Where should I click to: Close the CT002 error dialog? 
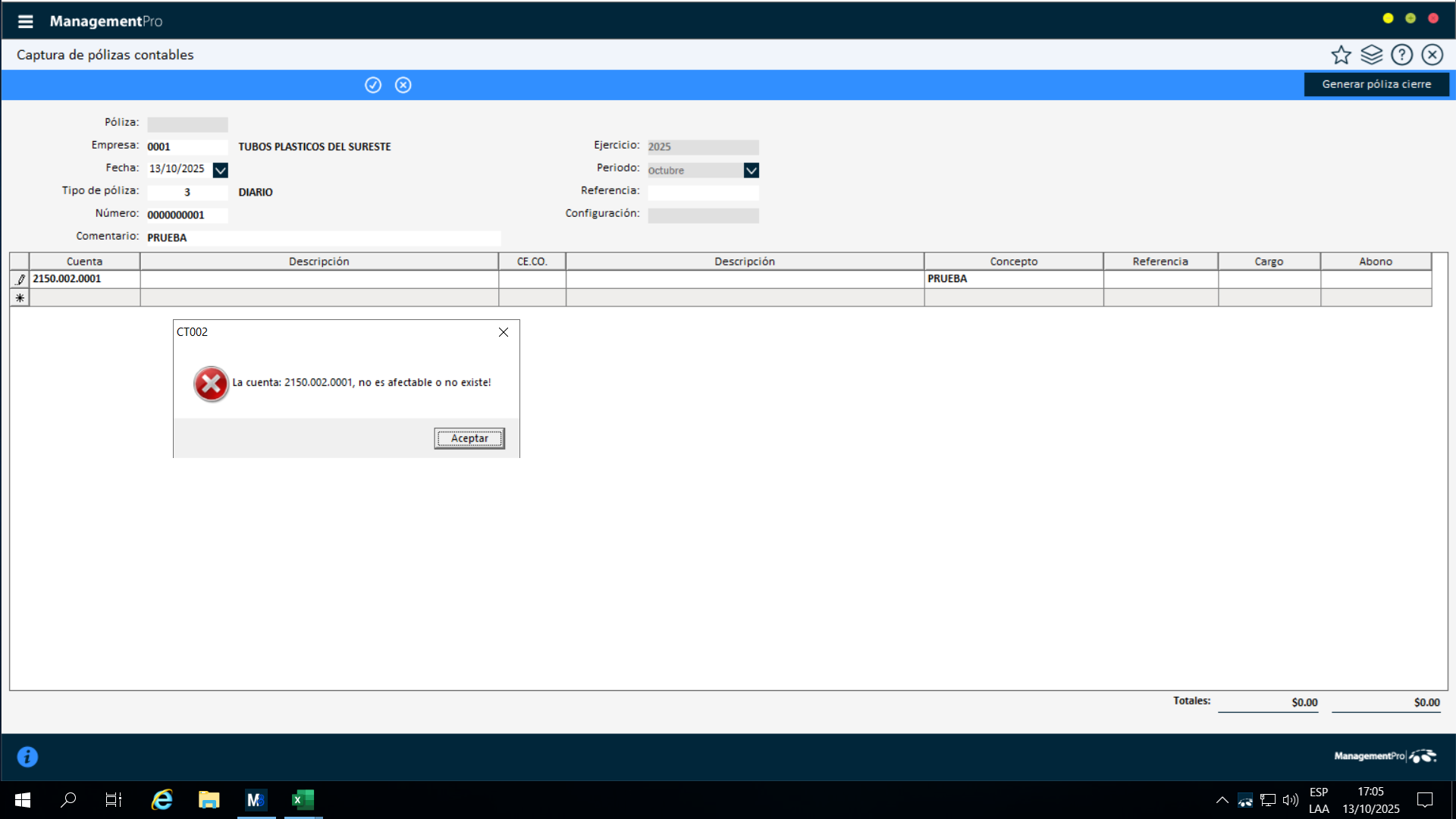(503, 332)
